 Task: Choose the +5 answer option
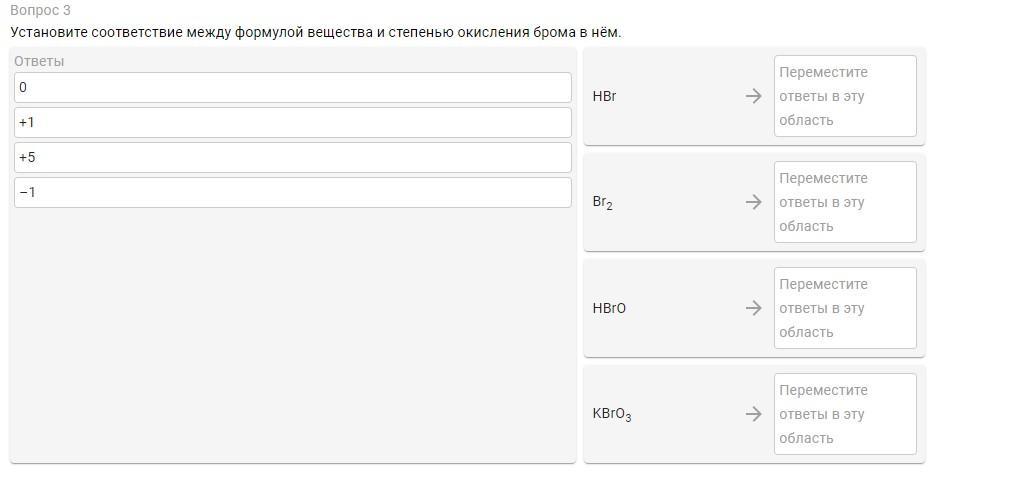[292, 157]
